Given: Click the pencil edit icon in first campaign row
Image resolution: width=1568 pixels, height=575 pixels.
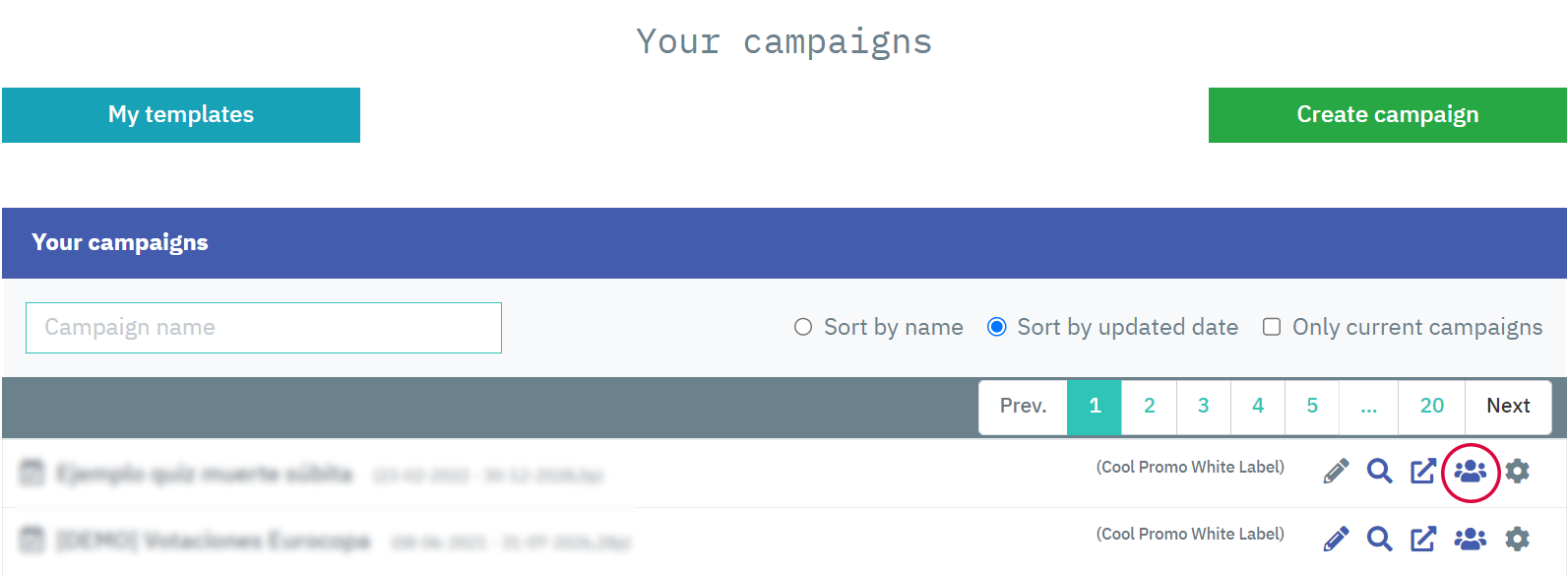Looking at the screenshot, I should (x=1336, y=472).
